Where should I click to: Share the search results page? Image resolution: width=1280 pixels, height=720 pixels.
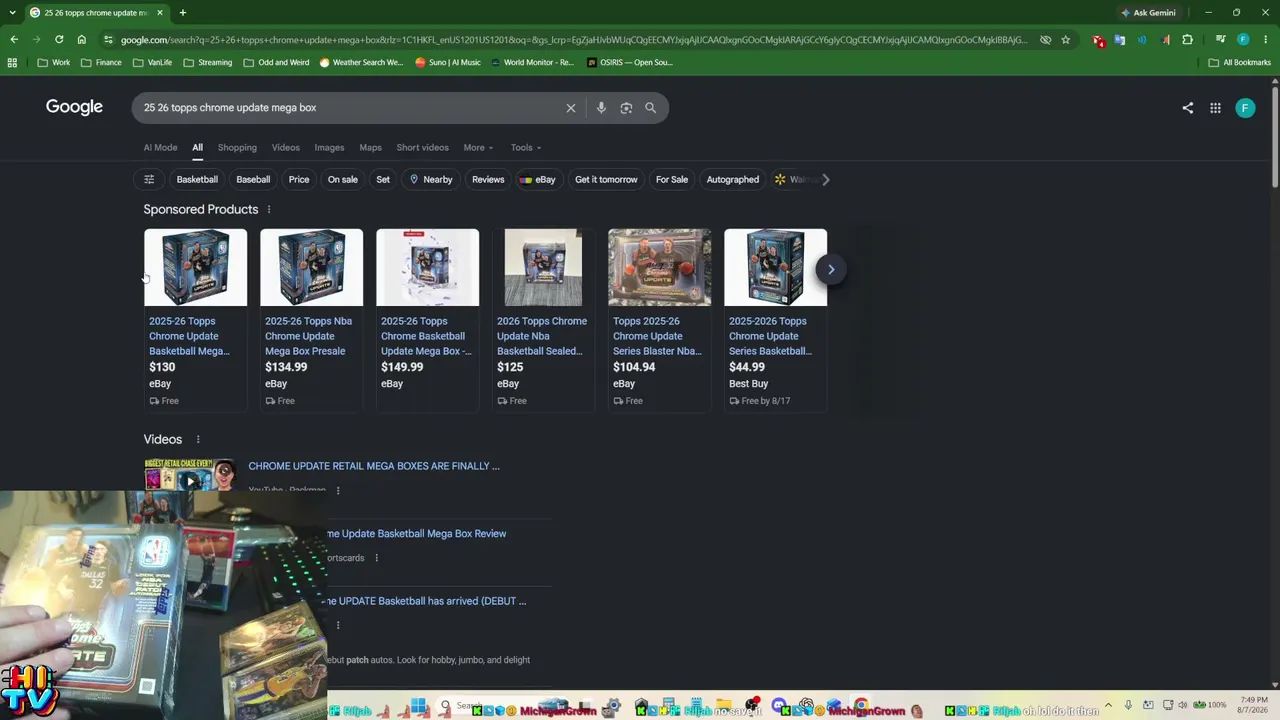click(x=1188, y=108)
